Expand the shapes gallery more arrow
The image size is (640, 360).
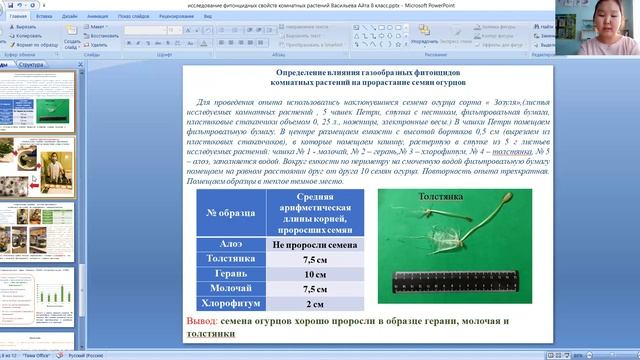[x=406, y=44]
